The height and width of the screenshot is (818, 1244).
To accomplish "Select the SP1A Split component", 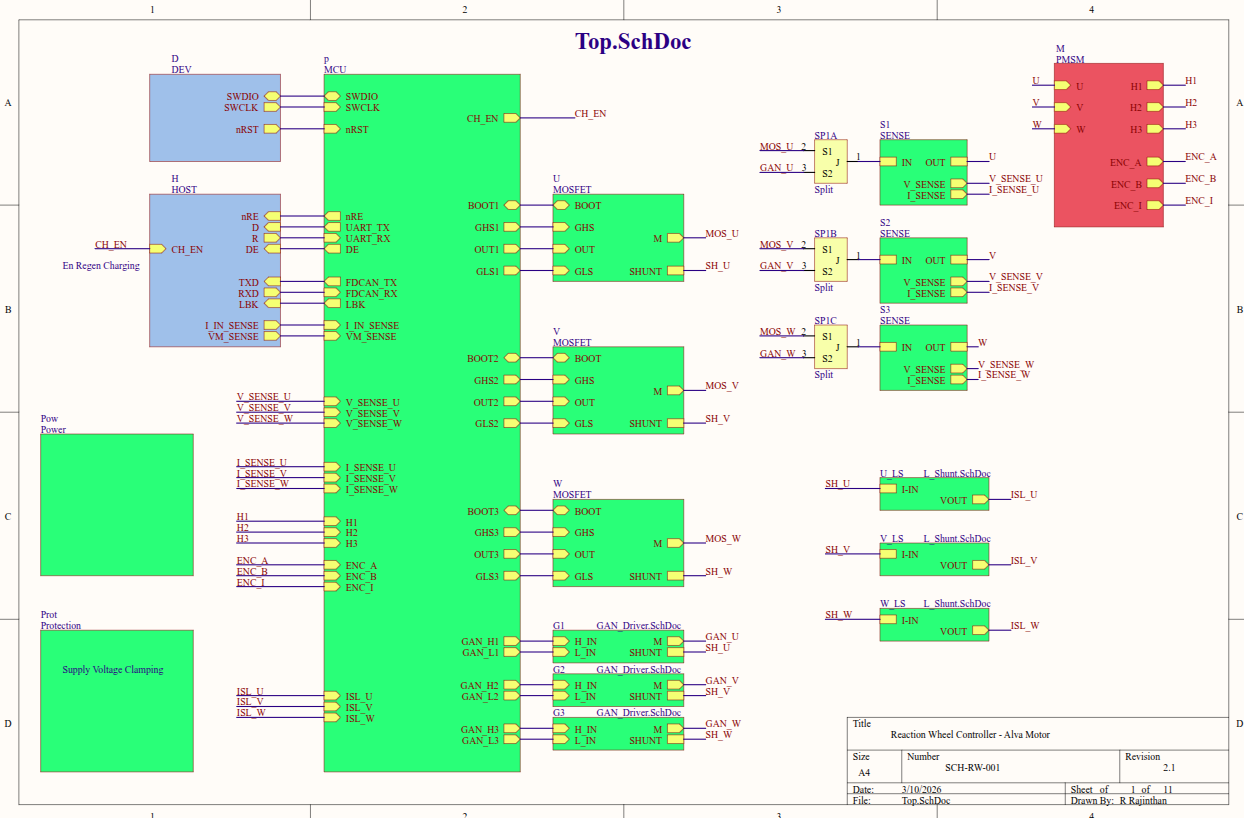I will 830,162.
